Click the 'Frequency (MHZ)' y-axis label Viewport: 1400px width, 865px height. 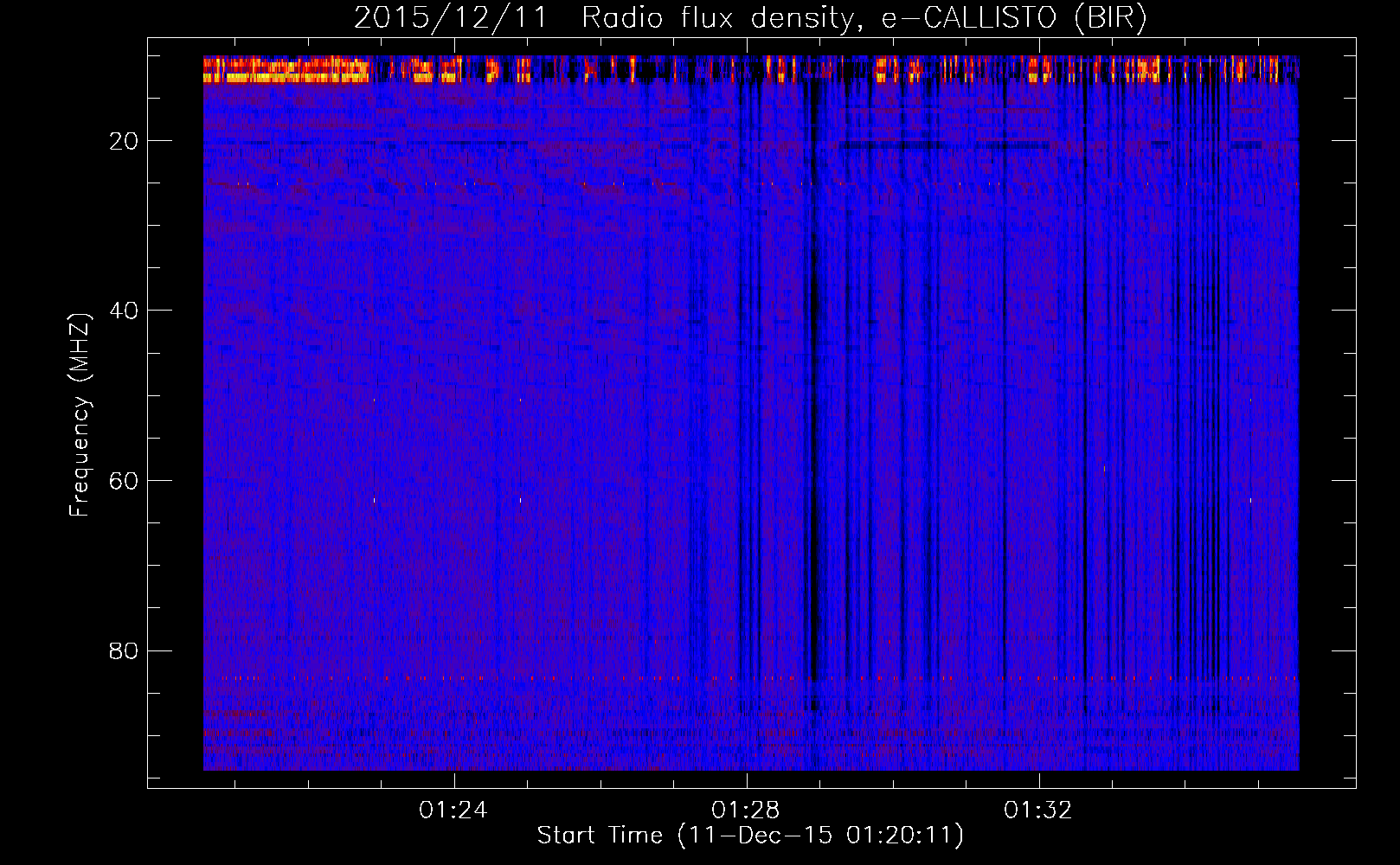pyautogui.click(x=80, y=415)
